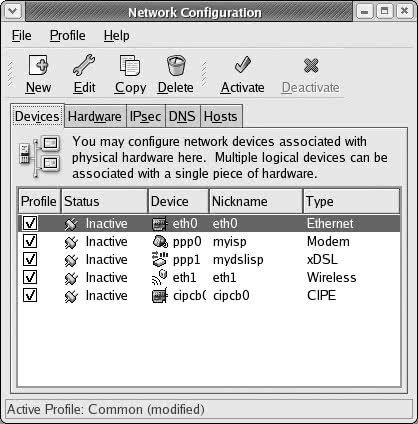Click the Deactivate X icon

(311, 65)
